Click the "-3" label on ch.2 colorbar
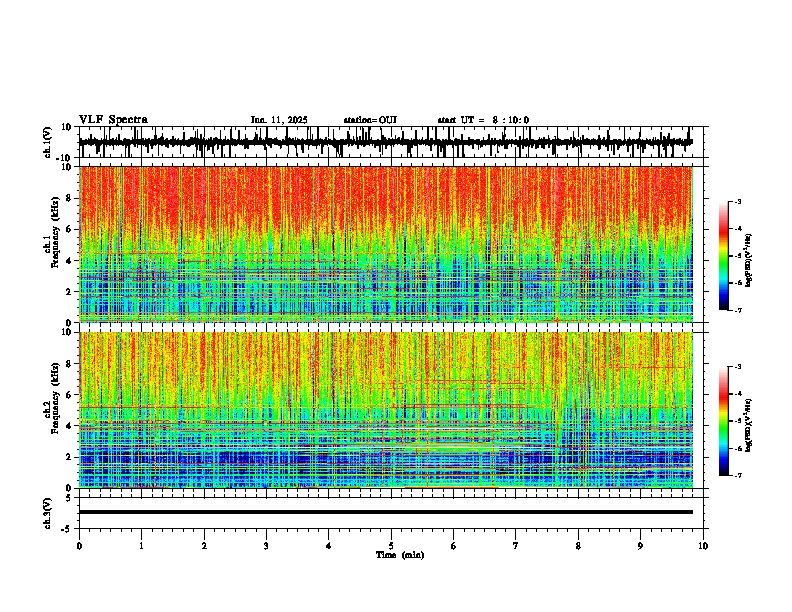Image resolution: width=792 pixels, height=612 pixels. (x=737, y=367)
